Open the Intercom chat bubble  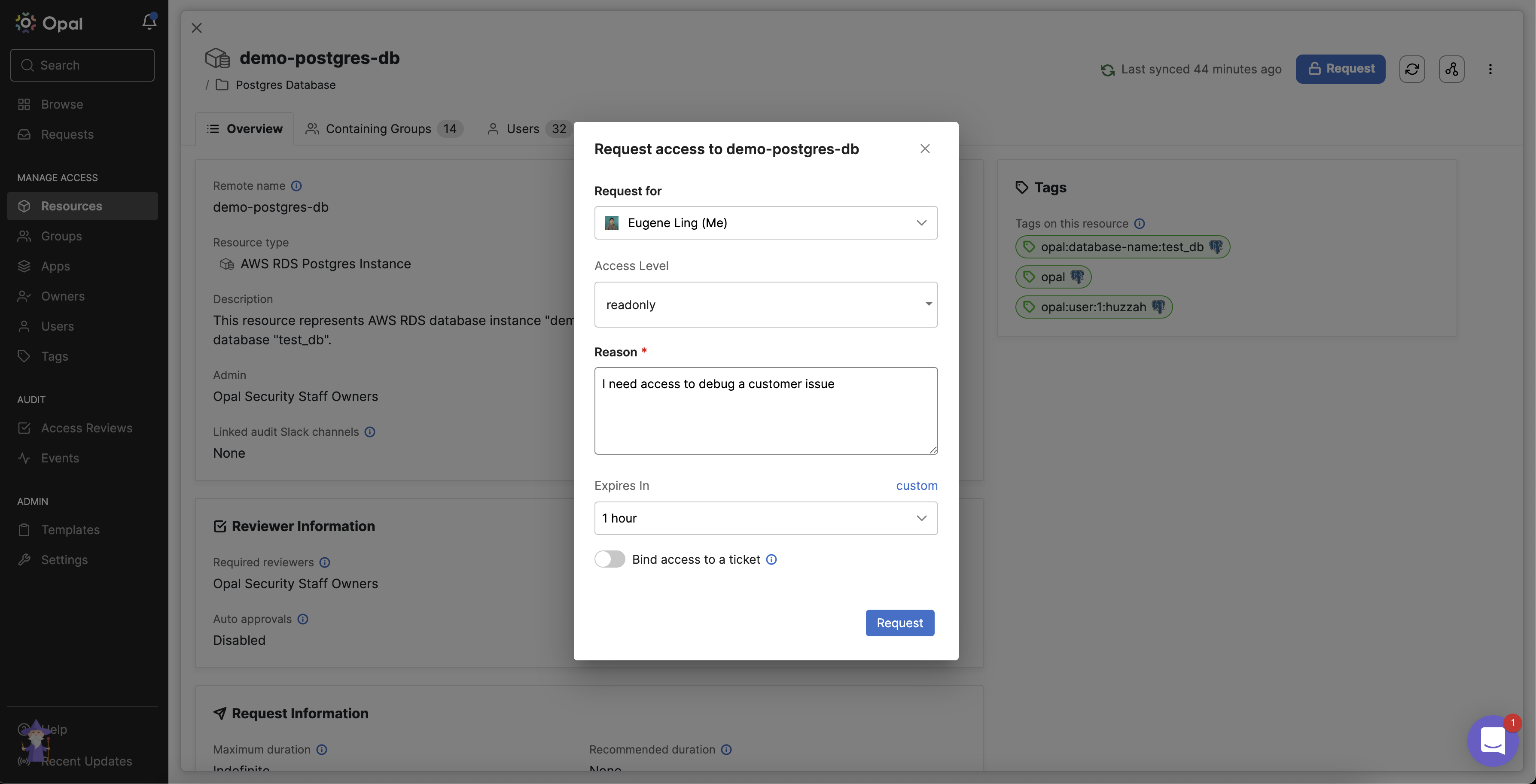[x=1493, y=741]
